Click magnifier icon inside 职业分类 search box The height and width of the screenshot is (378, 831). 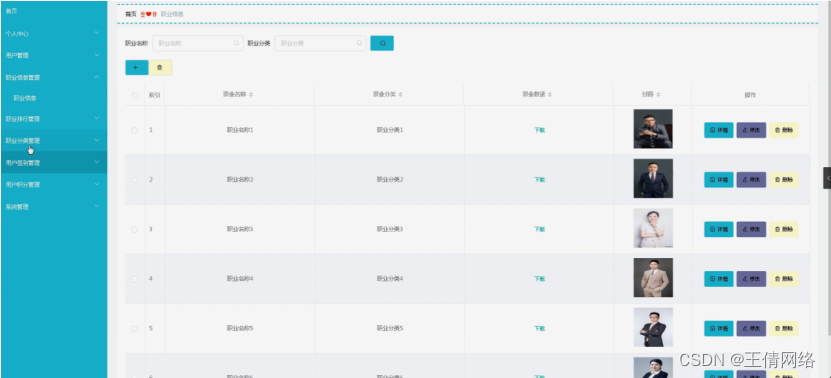[x=359, y=43]
